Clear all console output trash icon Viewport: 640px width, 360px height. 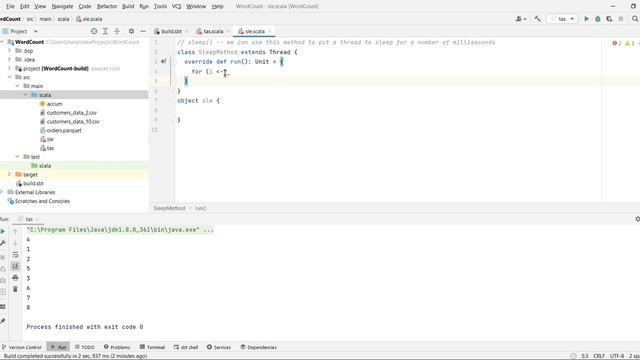[15, 289]
